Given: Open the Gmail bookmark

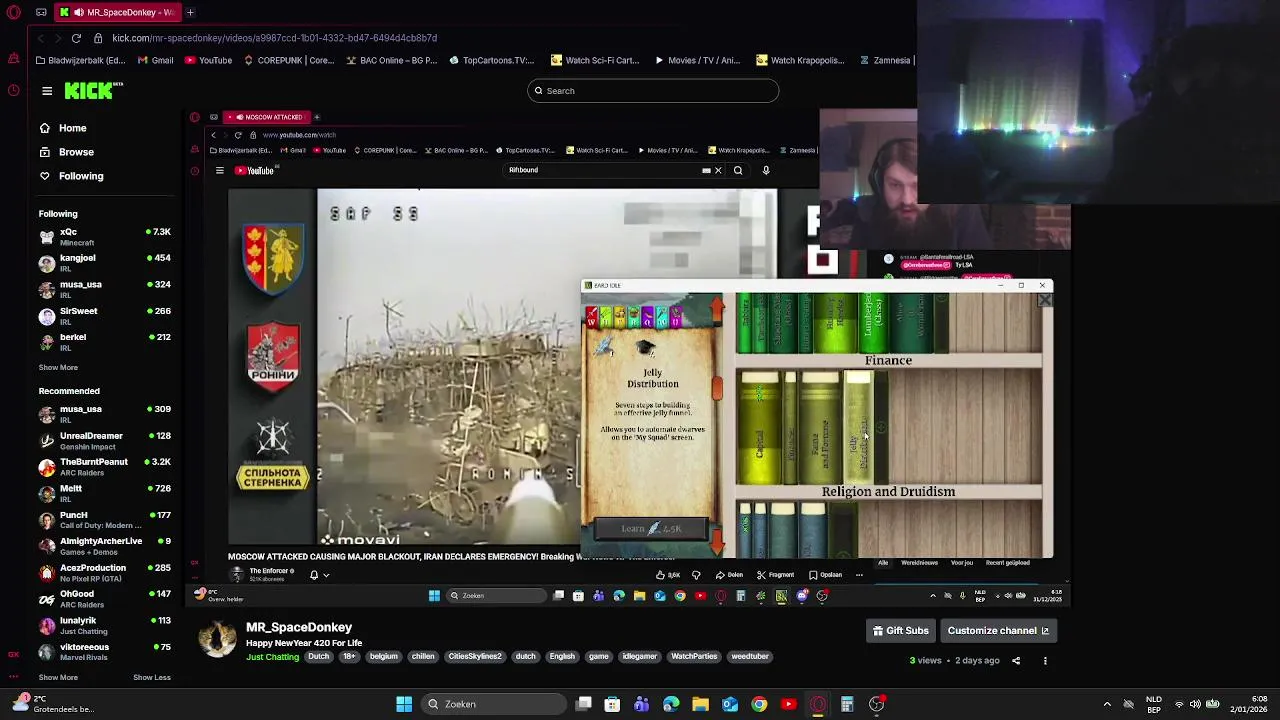Looking at the screenshot, I should [x=155, y=60].
